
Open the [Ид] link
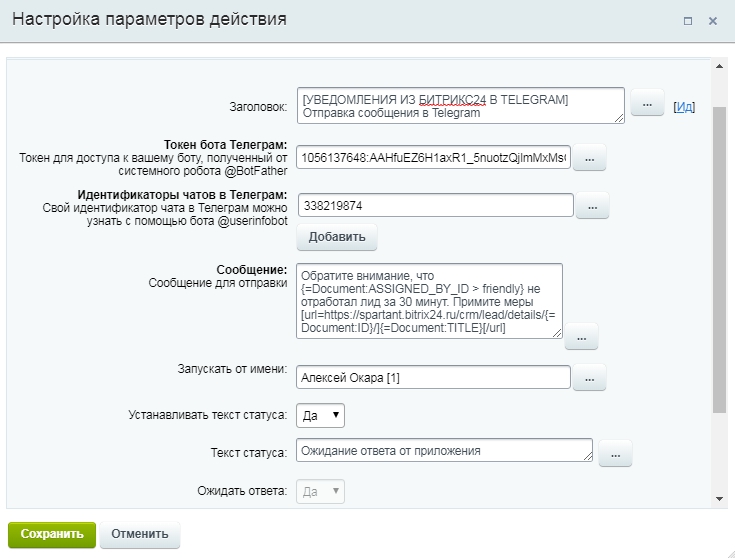[684, 106]
